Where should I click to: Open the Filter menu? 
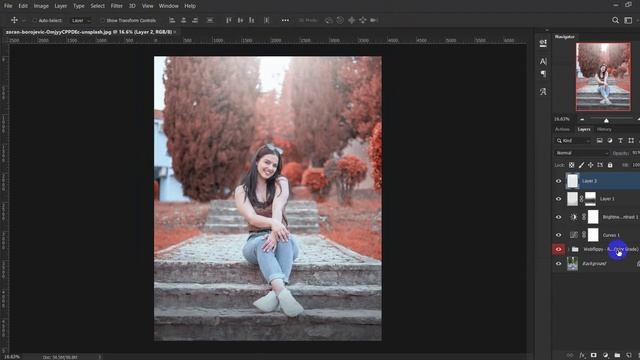pos(116,6)
